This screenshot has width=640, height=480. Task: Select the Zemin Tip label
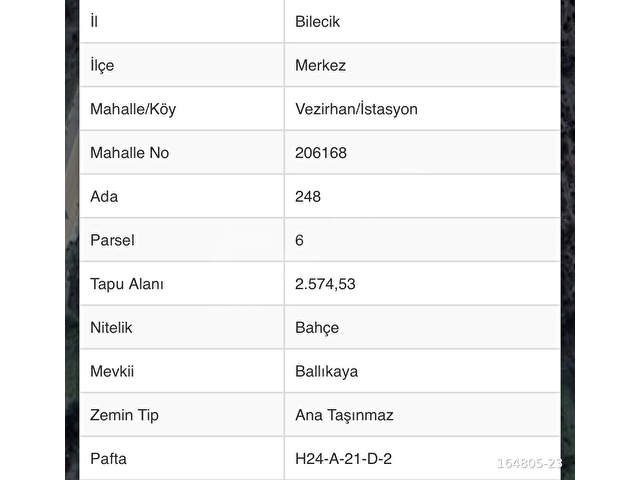coord(124,415)
